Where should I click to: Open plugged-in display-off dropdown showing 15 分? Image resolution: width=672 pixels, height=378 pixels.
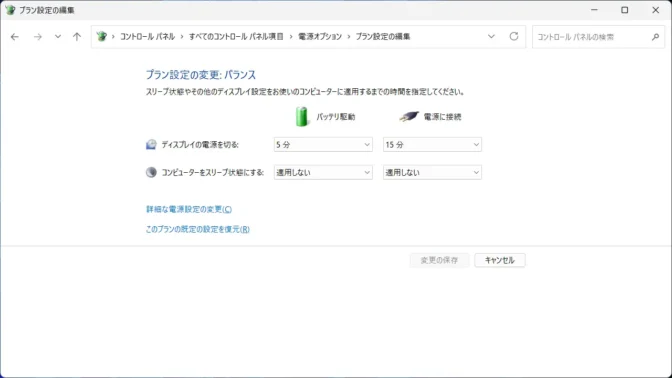click(x=432, y=145)
